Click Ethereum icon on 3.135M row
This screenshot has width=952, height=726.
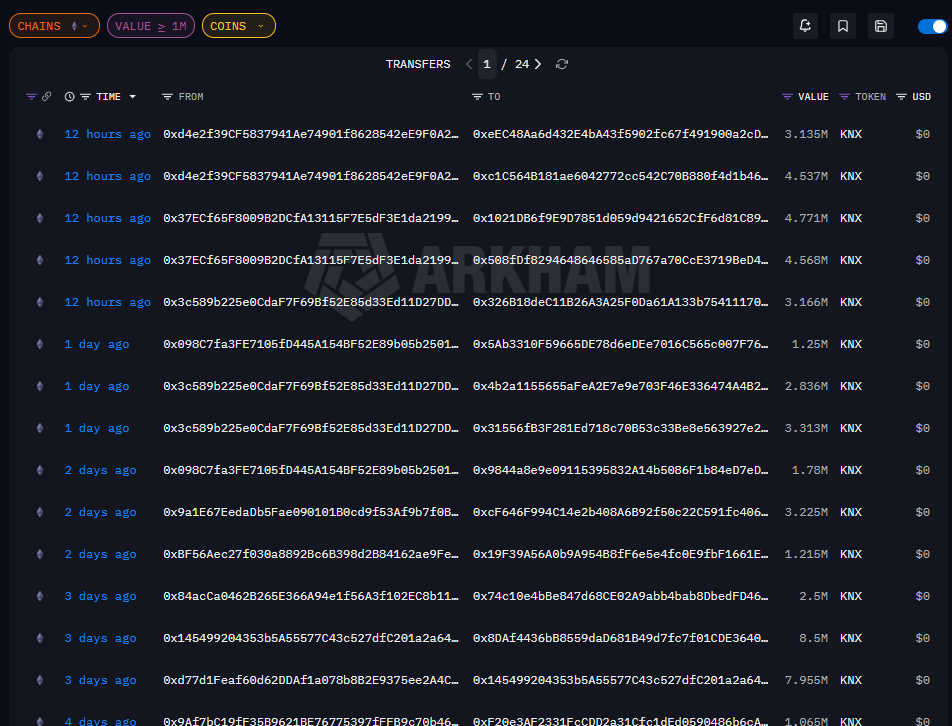pyautogui.click(x=40, y=134)
